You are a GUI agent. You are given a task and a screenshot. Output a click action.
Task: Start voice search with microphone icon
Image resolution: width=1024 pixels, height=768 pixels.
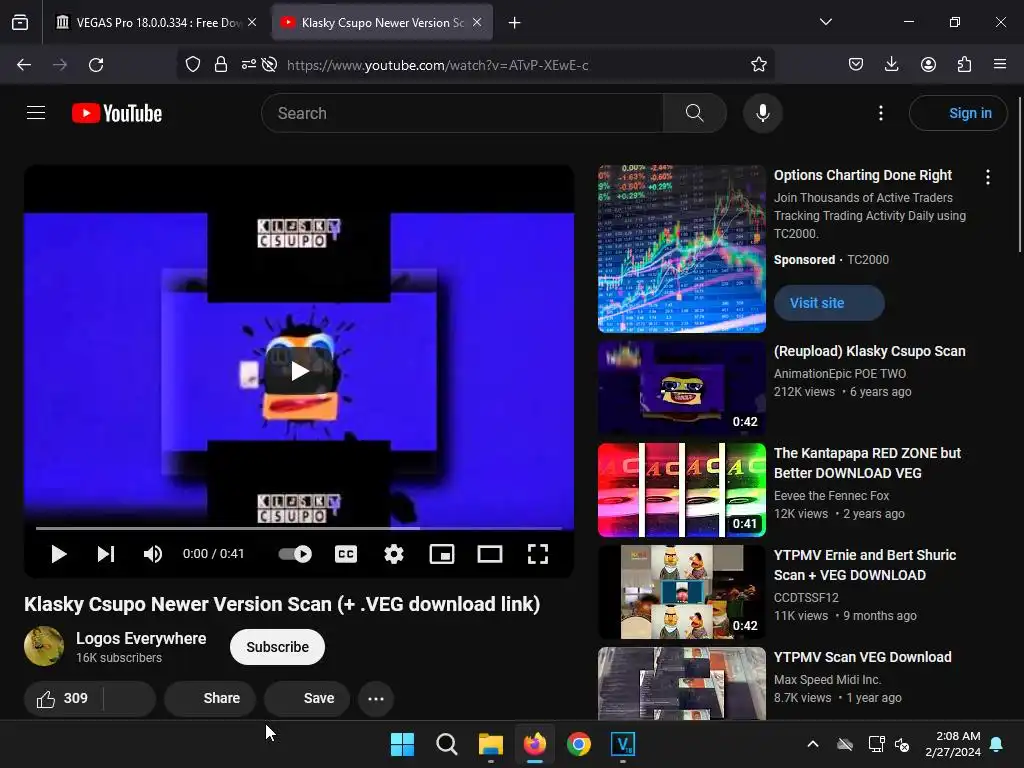coord(762,113)
